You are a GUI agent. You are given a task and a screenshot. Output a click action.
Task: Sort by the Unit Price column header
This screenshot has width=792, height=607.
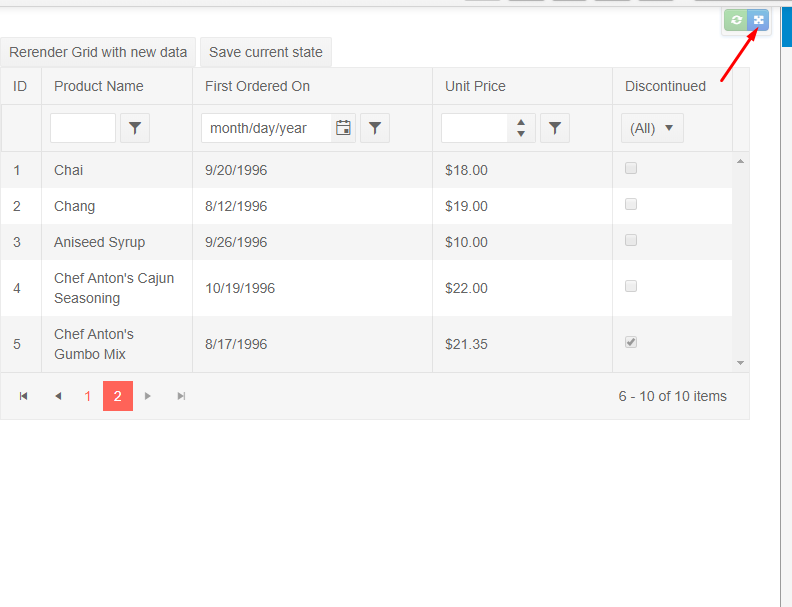click(x=476, y=86)
